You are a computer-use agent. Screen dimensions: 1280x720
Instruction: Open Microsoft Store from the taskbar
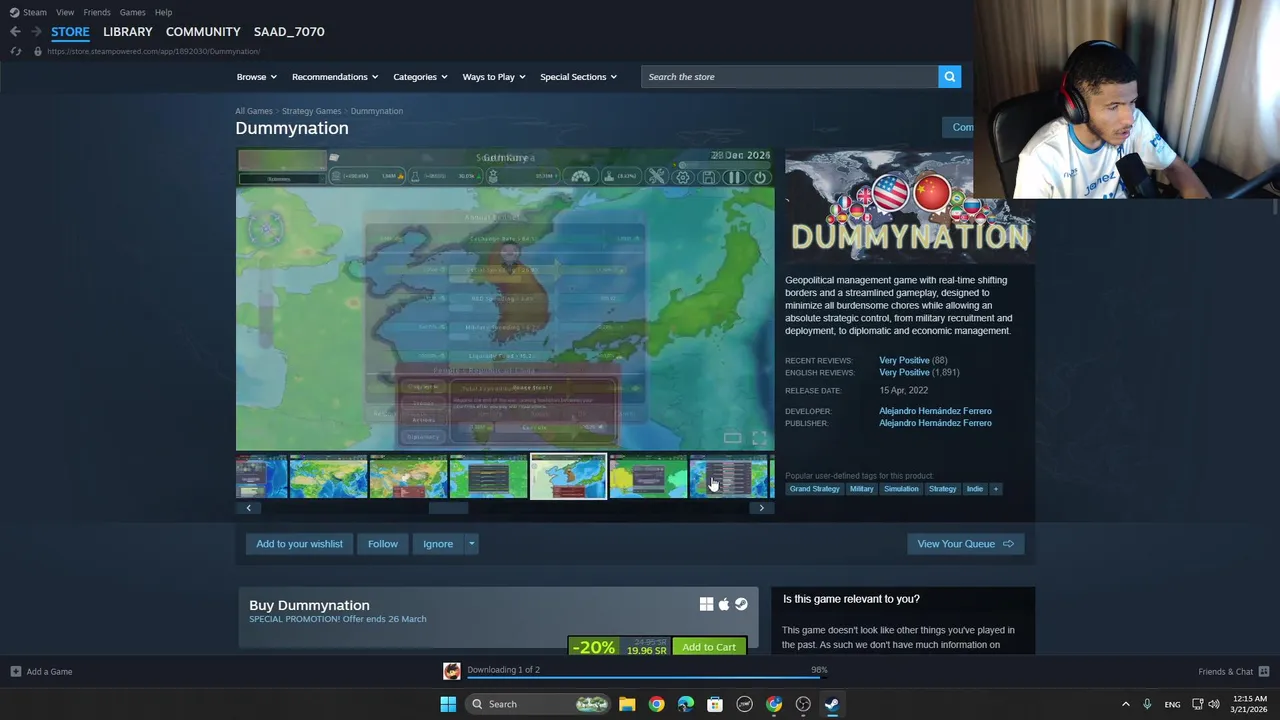pyautogui.click(x=715, y=704)
